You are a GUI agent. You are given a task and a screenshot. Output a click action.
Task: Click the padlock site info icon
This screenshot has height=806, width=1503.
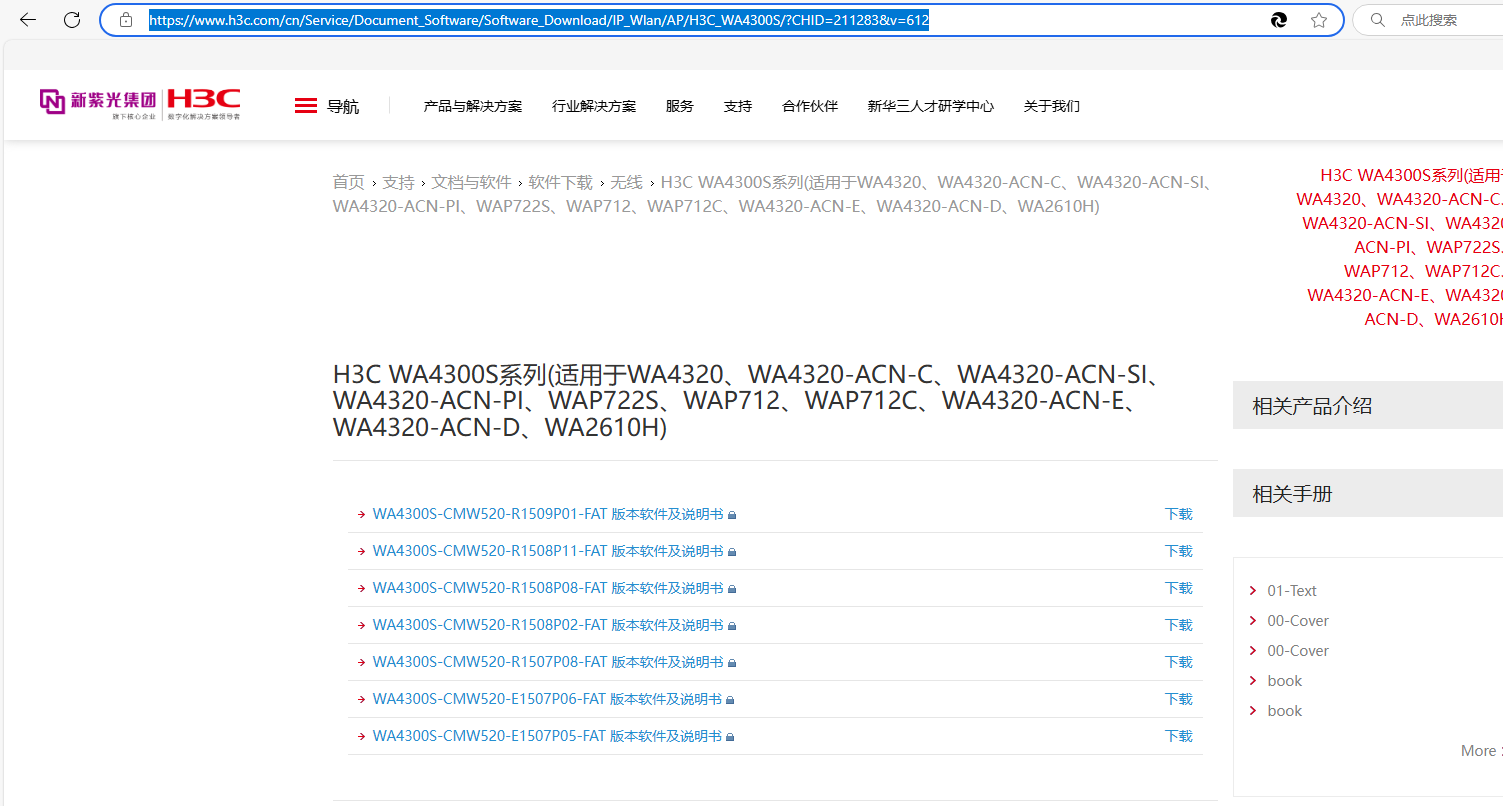point(126,20)
